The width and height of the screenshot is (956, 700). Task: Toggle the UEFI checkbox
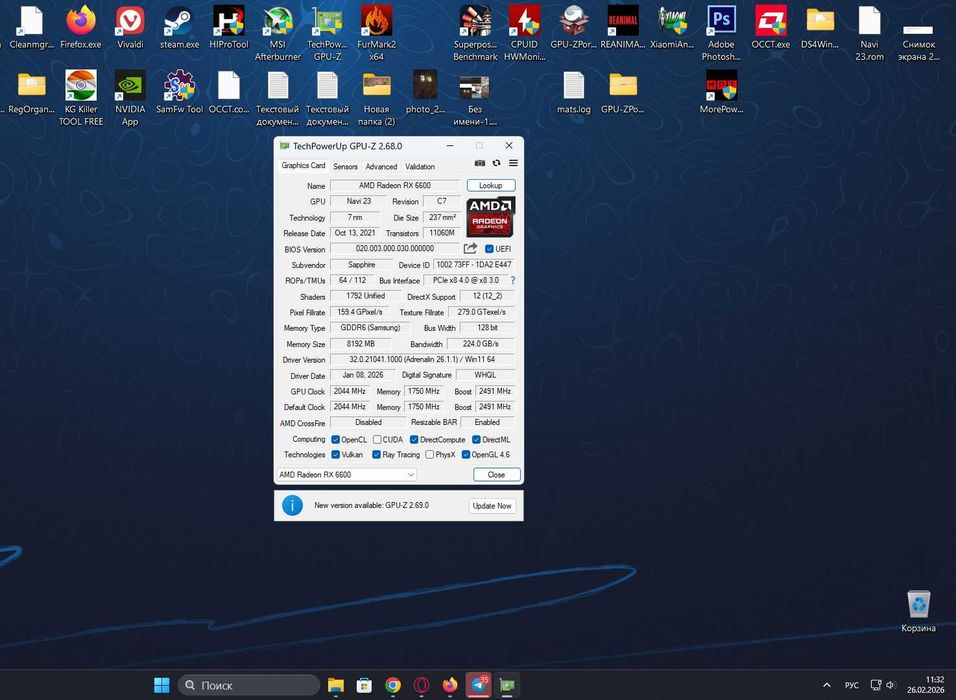tap(489, 249)
